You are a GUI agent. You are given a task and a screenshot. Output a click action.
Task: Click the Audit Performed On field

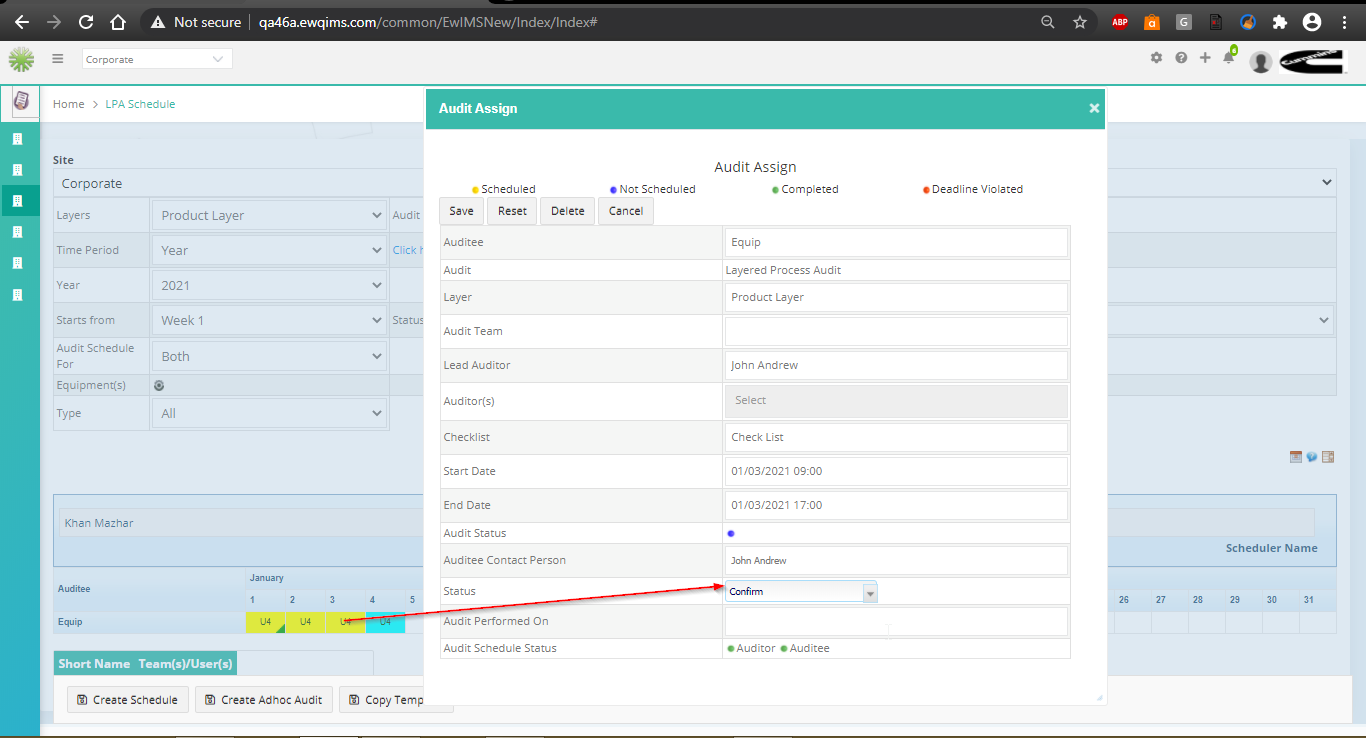pyautogui.click(x=895, y=621)
